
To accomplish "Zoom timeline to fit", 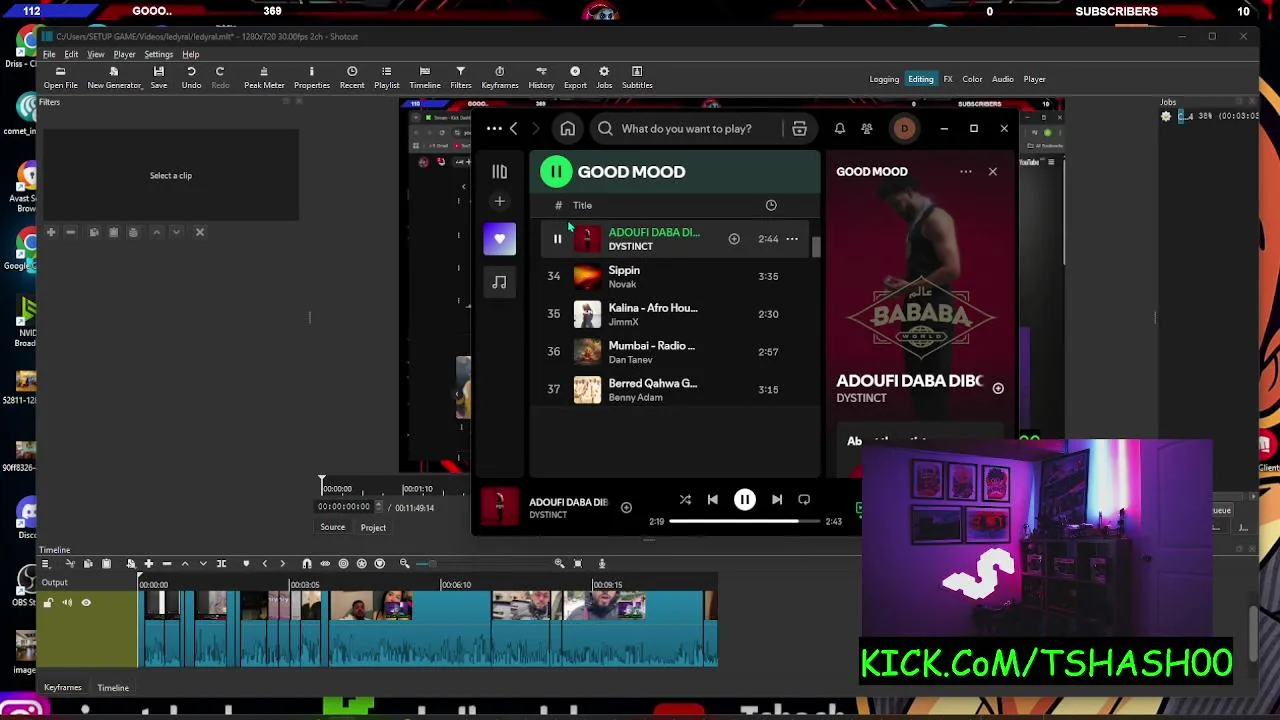I will [578, 564].
